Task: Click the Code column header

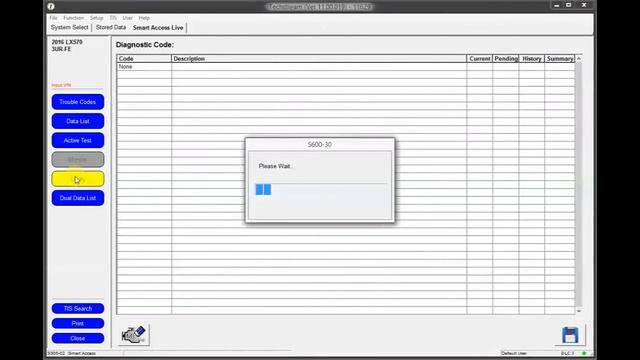Action: pos(144,59)
